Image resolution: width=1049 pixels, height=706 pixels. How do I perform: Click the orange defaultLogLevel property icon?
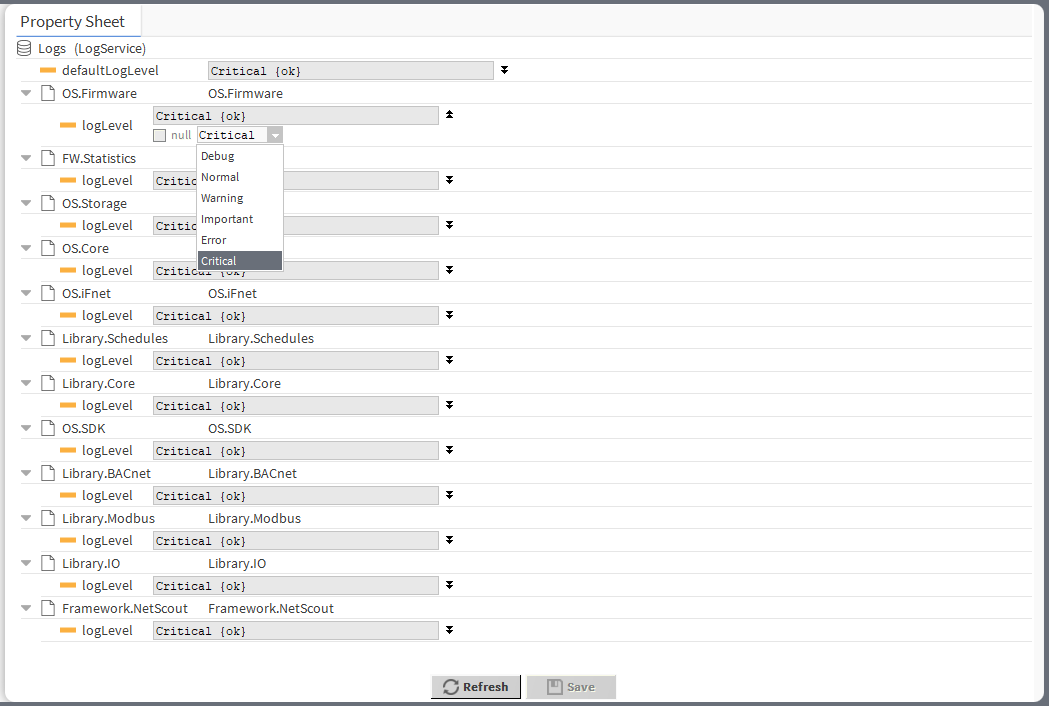47,71
